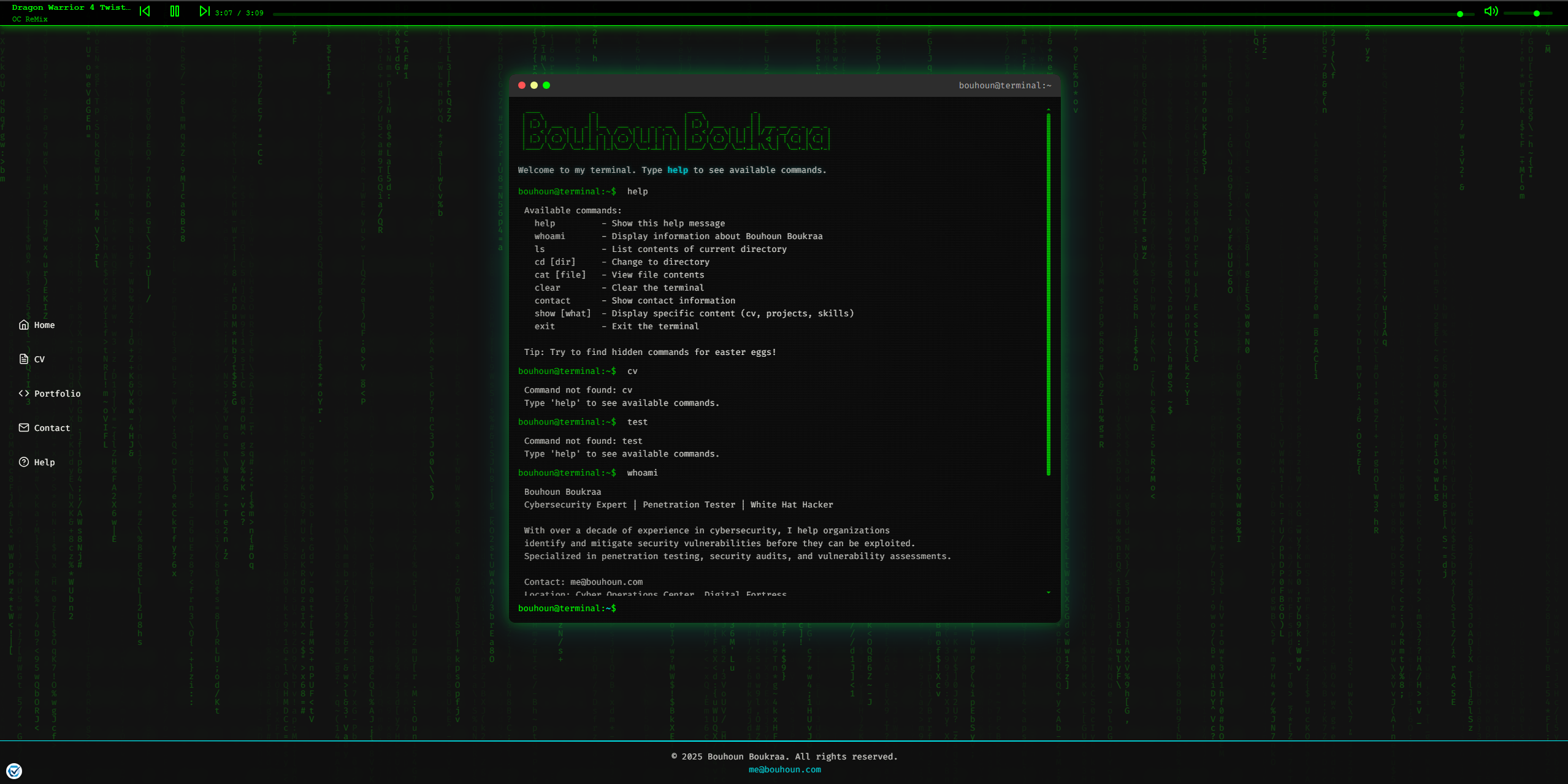This screenshot has width=1568, height=784.
Task: Click the easter eggs tip line
Action: pyautogui.click(x=650, y=352)
